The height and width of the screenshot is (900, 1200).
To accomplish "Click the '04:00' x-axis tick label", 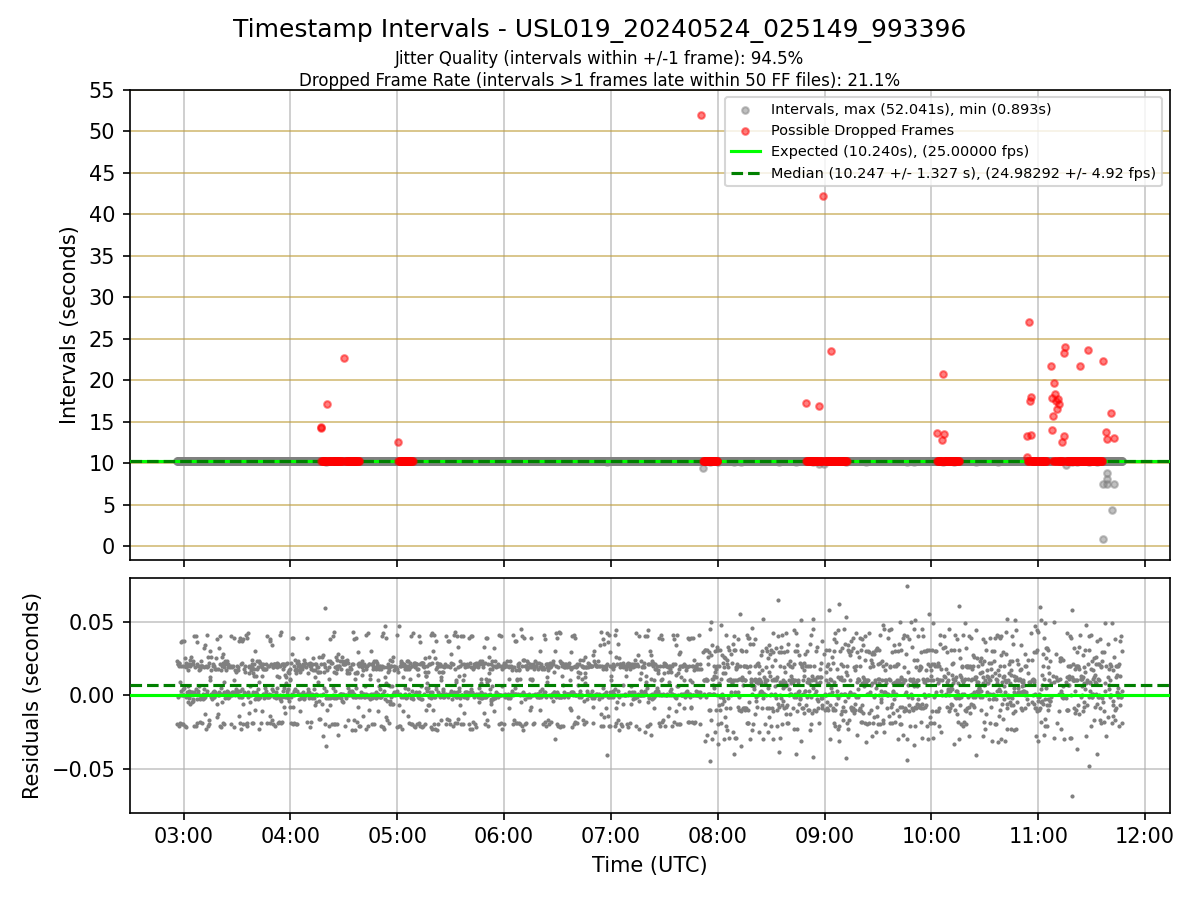I will click(x=290, y=836).
